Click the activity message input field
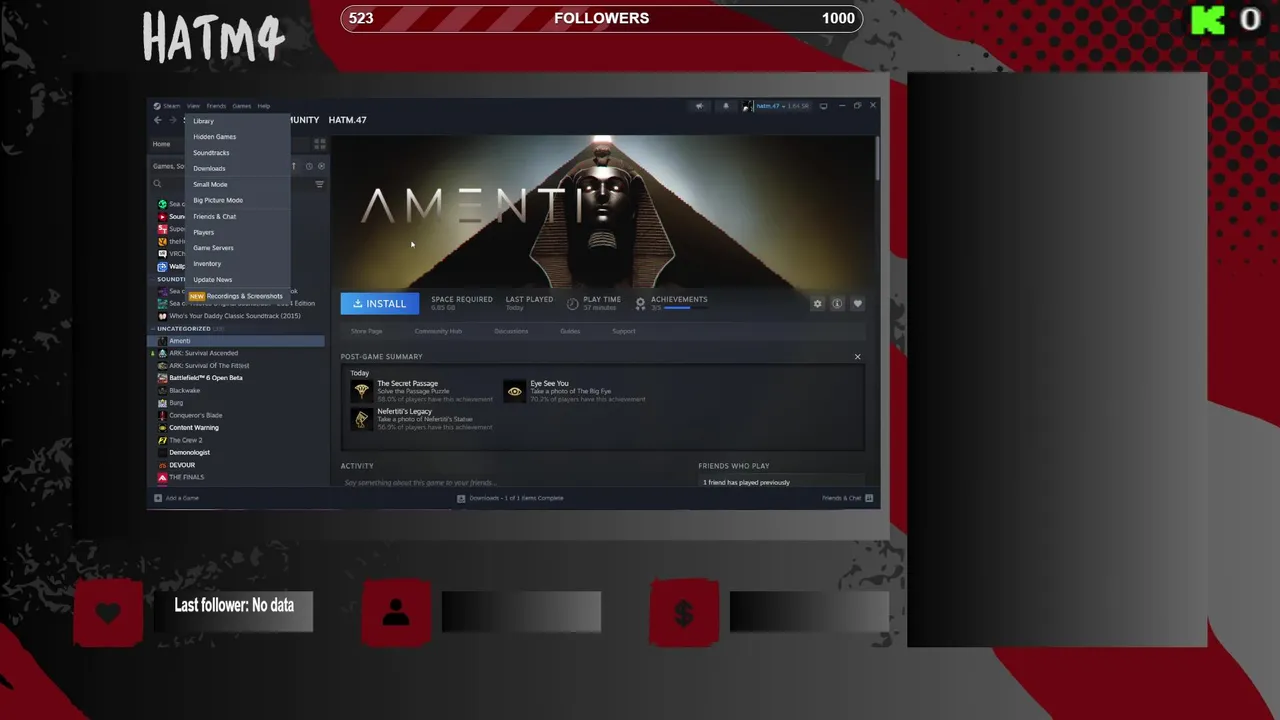Image resolution: width=1280 pixels, height=720 pixels. [510, 483]
